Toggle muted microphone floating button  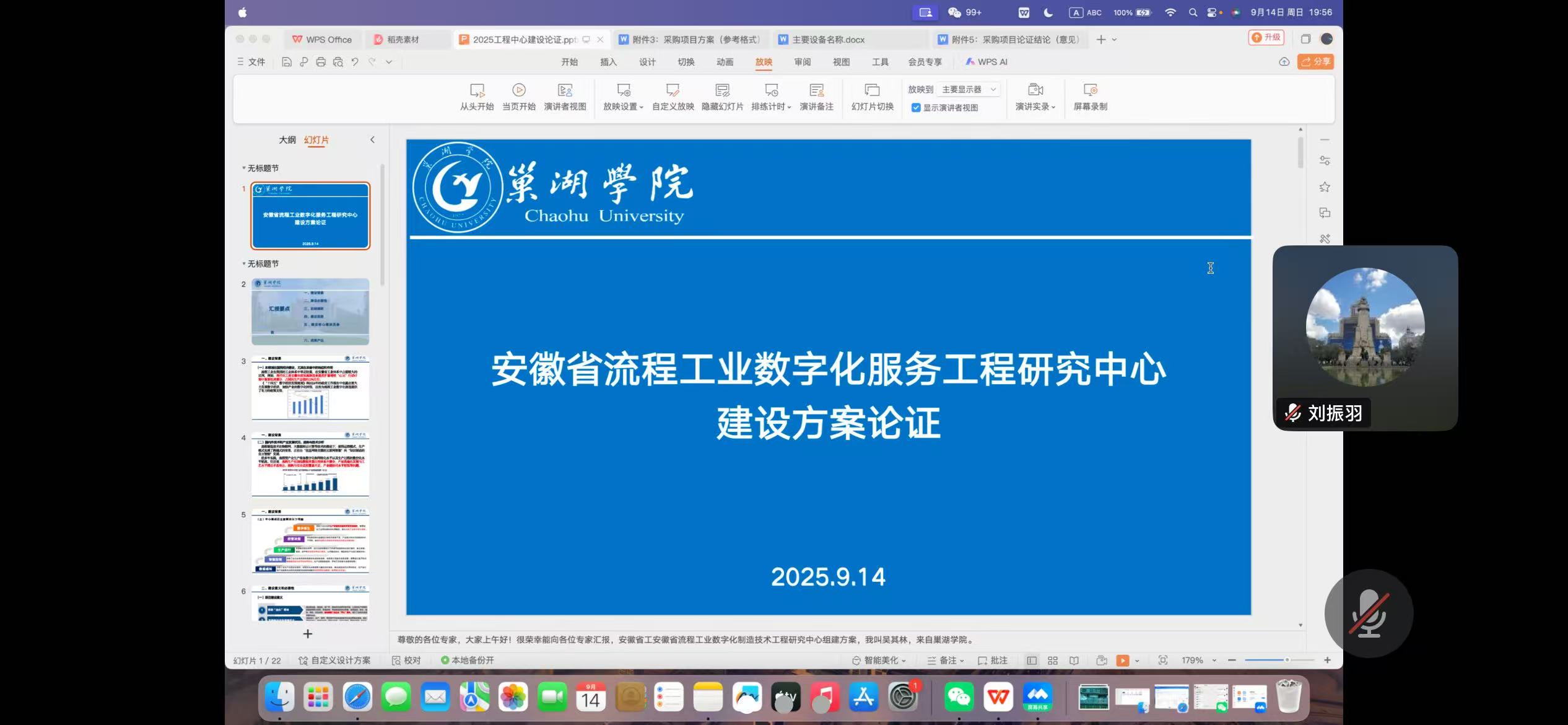tap(1369, 613)
